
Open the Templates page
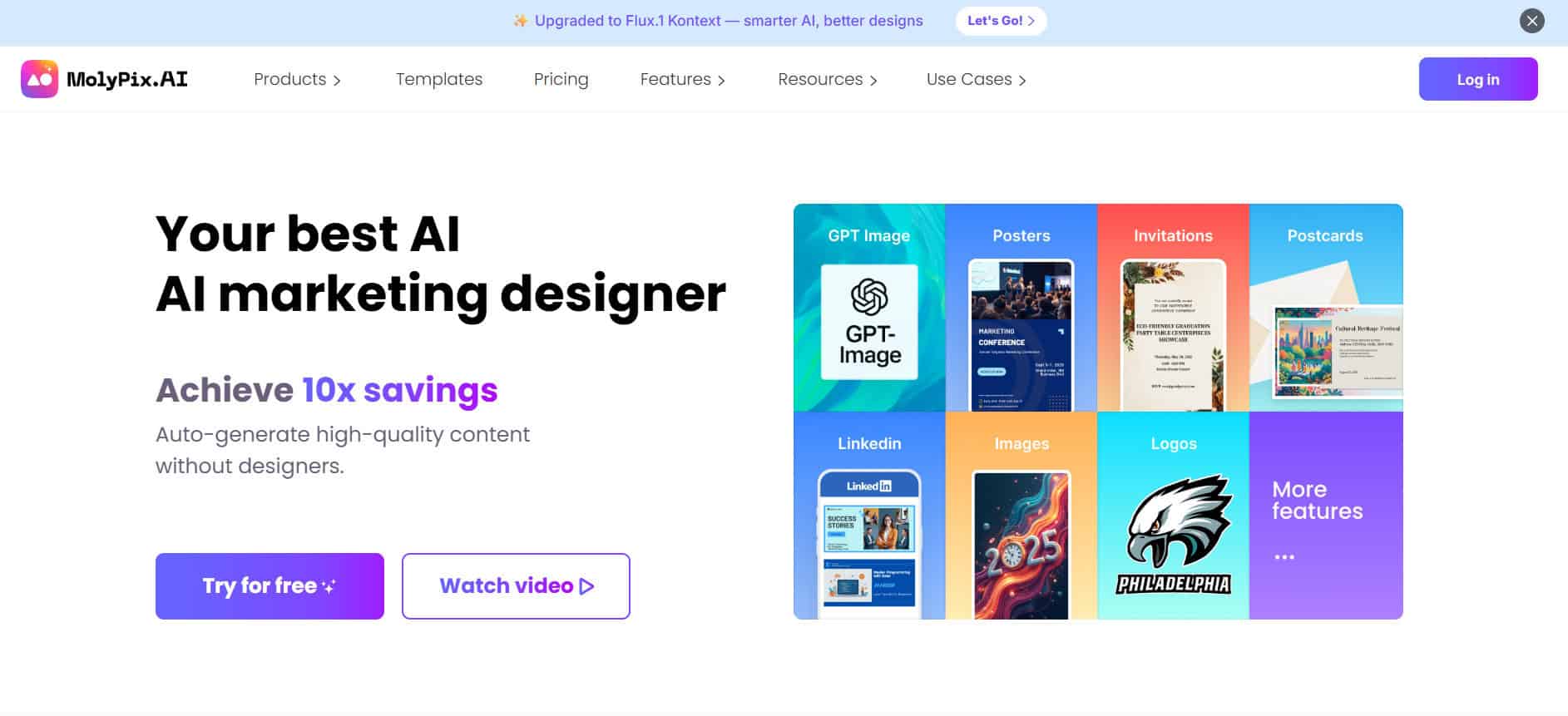(439, 79)
